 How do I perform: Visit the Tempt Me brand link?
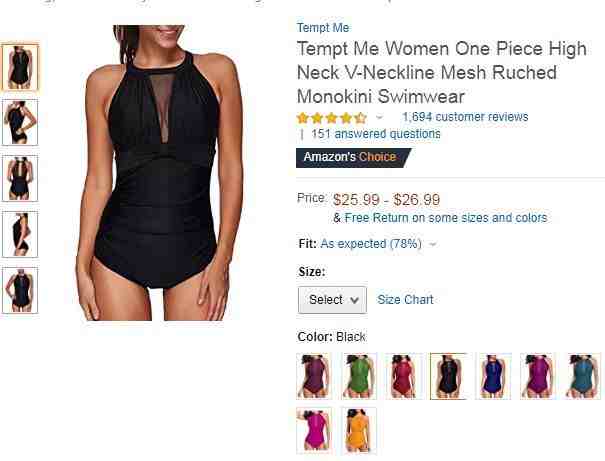pyautogui.click(x=323, y=28)
